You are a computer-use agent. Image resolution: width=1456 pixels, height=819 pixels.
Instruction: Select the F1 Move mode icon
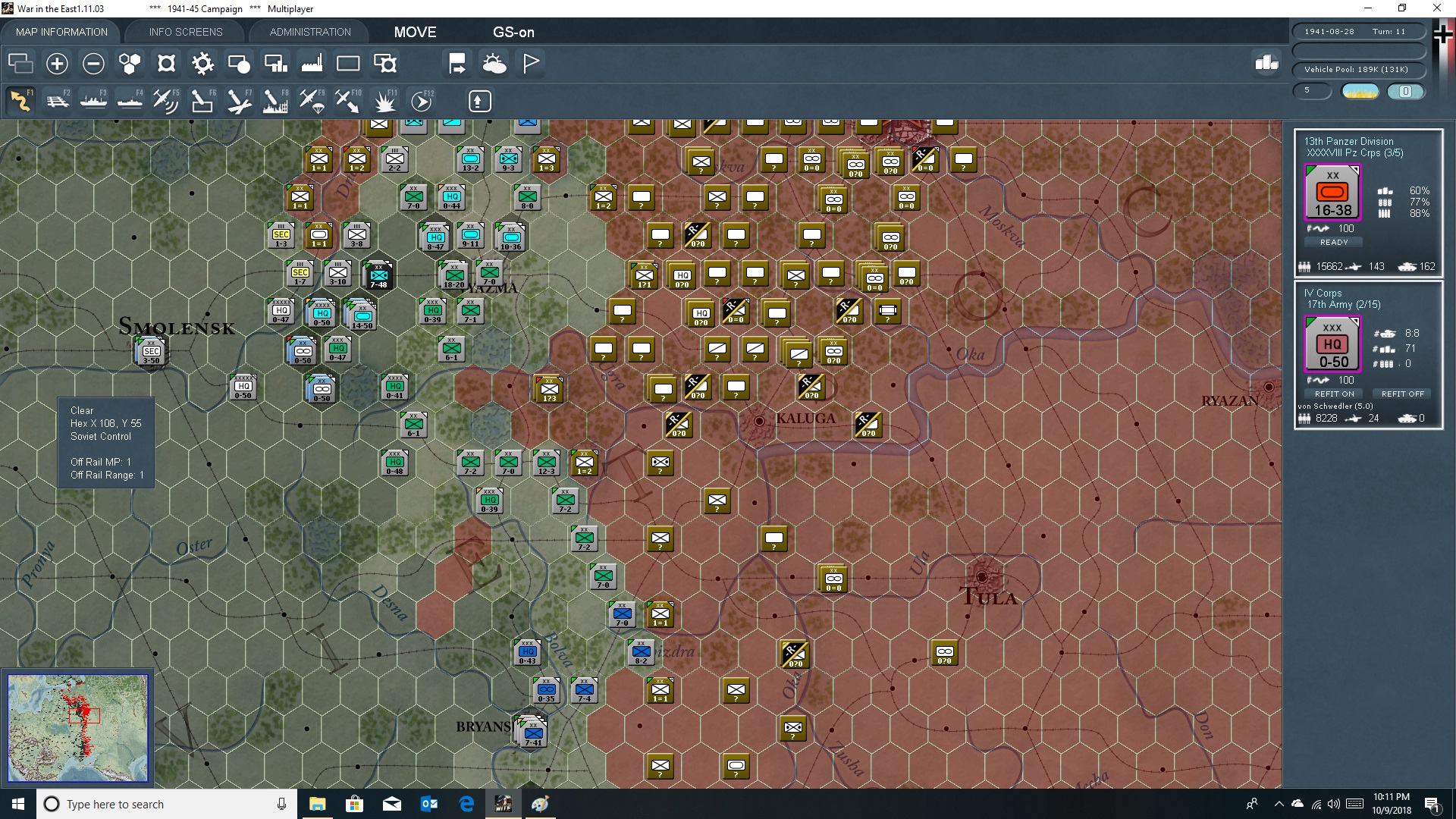pos(20,101)
